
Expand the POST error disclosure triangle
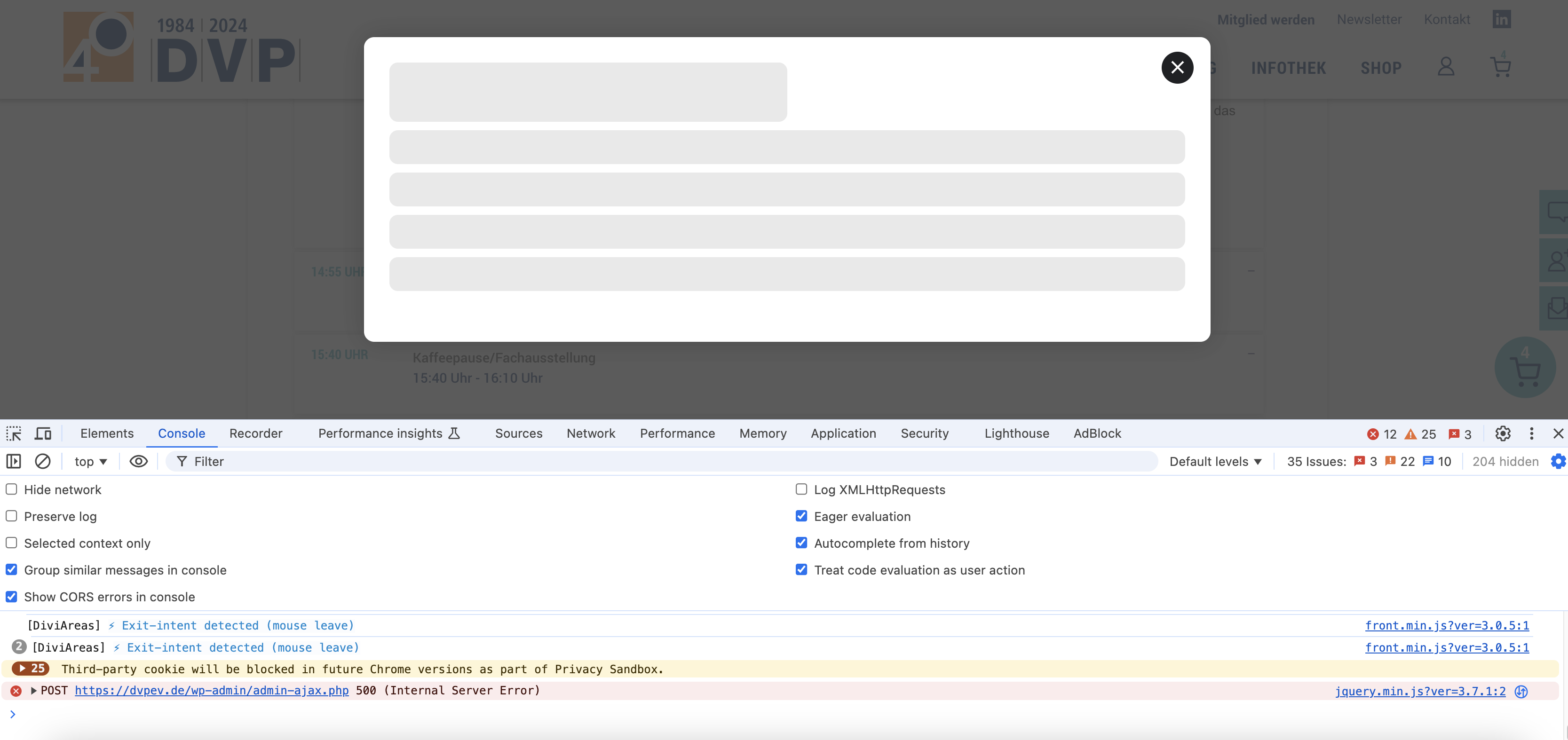(x=33, y=691)
